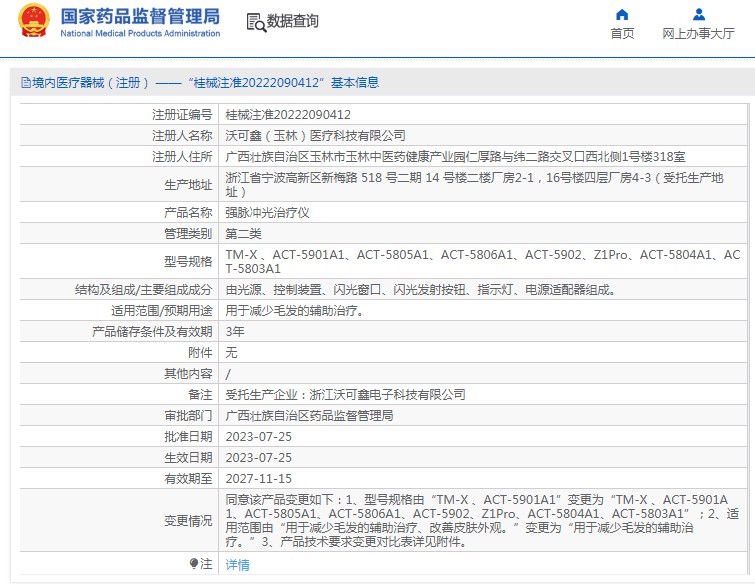Click the 审批部门 row label

pos(188,415)
